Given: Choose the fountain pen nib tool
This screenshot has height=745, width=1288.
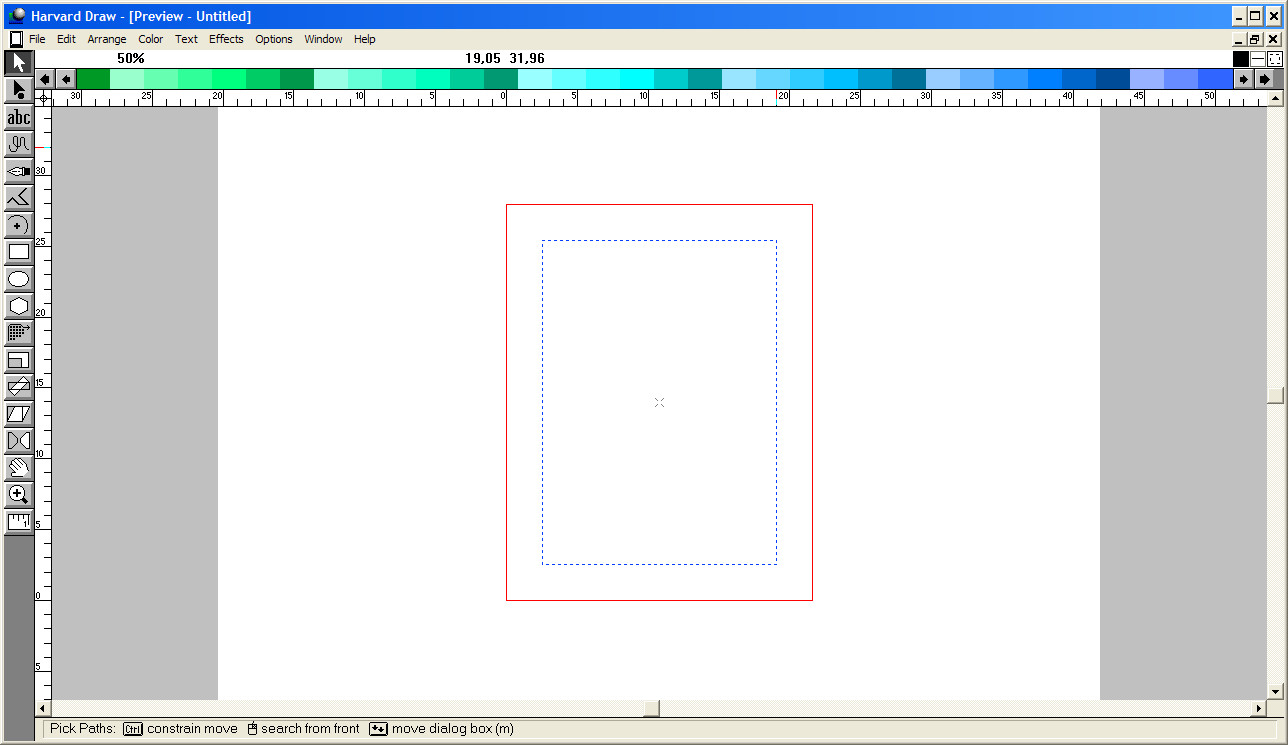Looking at the screenshot, I should 18,171.
